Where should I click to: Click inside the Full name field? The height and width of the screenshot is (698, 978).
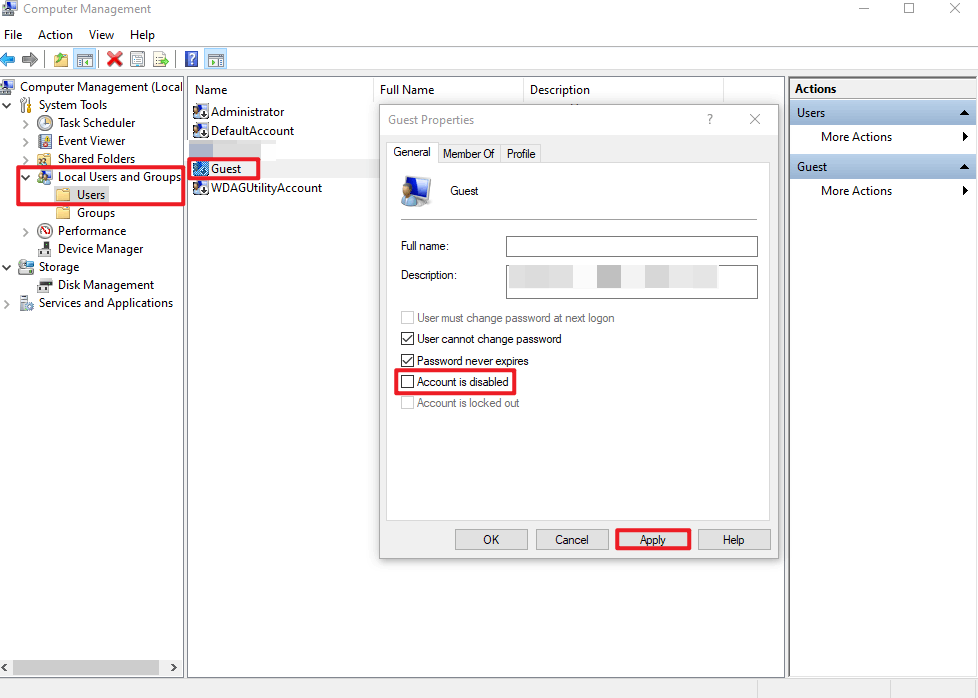631,246
